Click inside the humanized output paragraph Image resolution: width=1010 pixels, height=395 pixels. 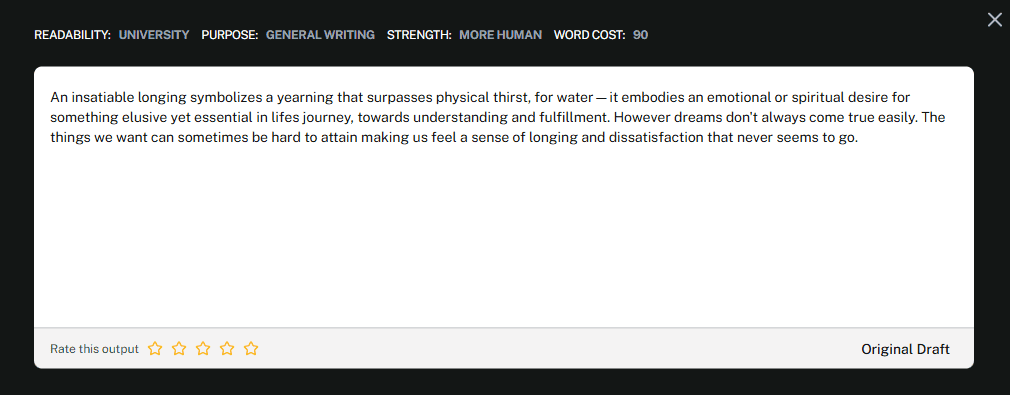[x=502, y=119]
